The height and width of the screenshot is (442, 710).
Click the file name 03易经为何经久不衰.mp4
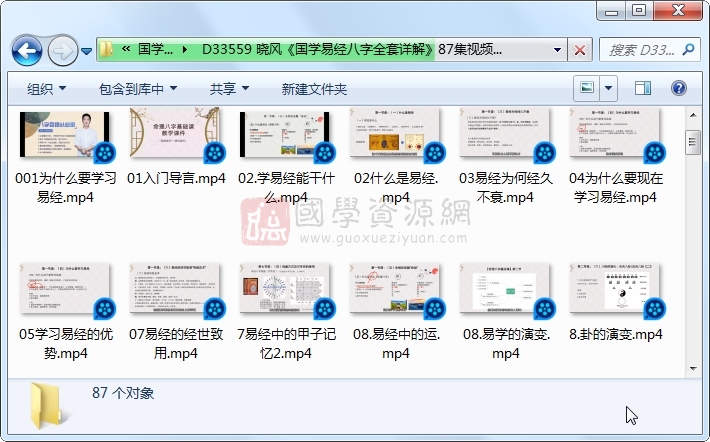pos(505,187)
